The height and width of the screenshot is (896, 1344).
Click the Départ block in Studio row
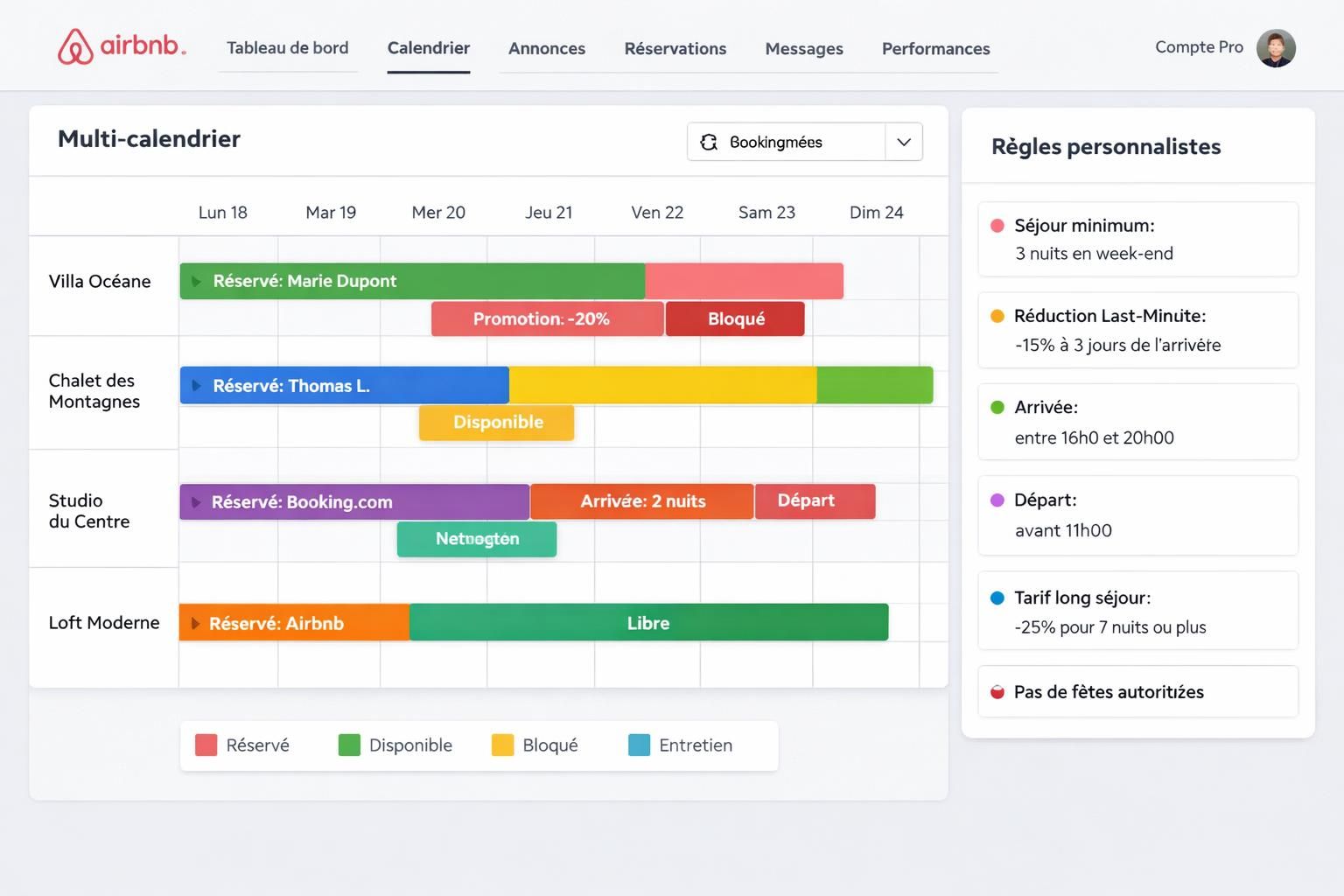(815, 501)
